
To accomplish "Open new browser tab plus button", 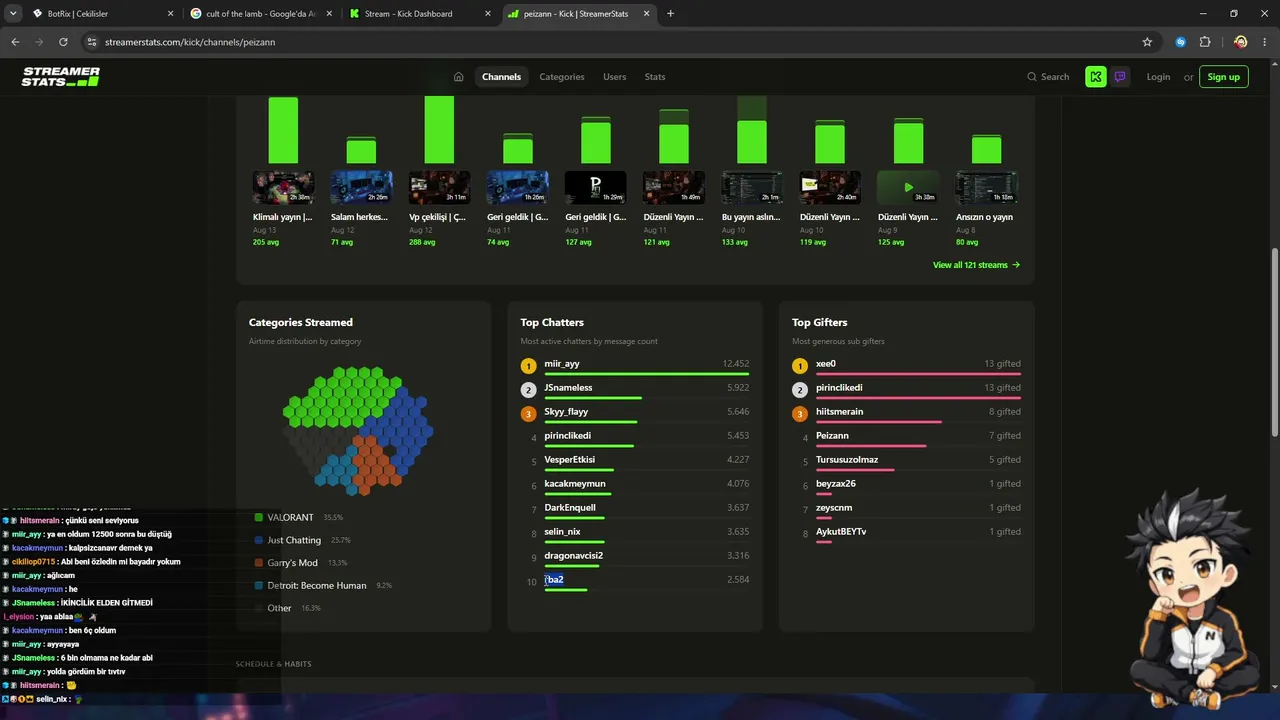I will 670,14.
